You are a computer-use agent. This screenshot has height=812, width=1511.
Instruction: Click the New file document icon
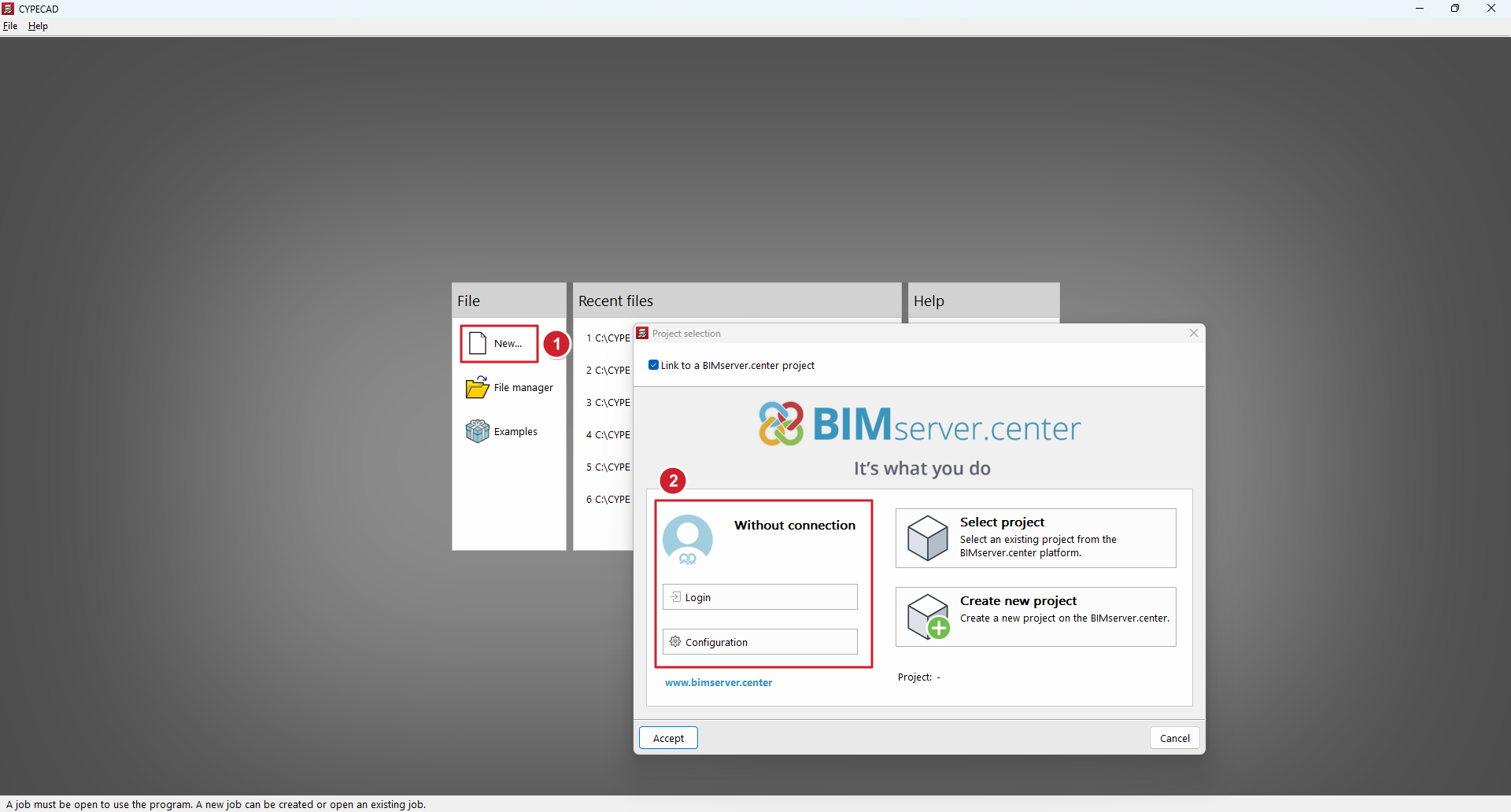click(478, 344)
